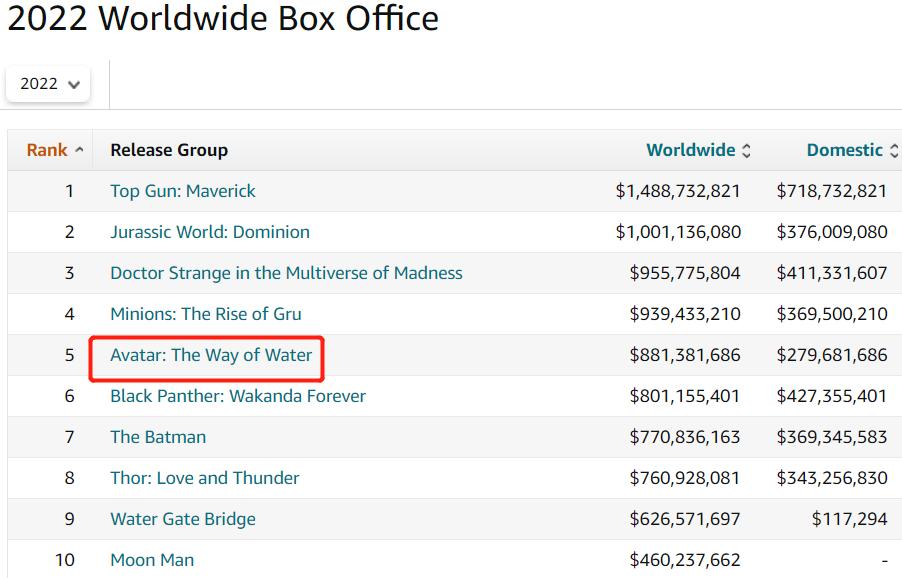Click the Release Group column header
The width and height of the screenshot is (902, 578).
coord(167,149)
